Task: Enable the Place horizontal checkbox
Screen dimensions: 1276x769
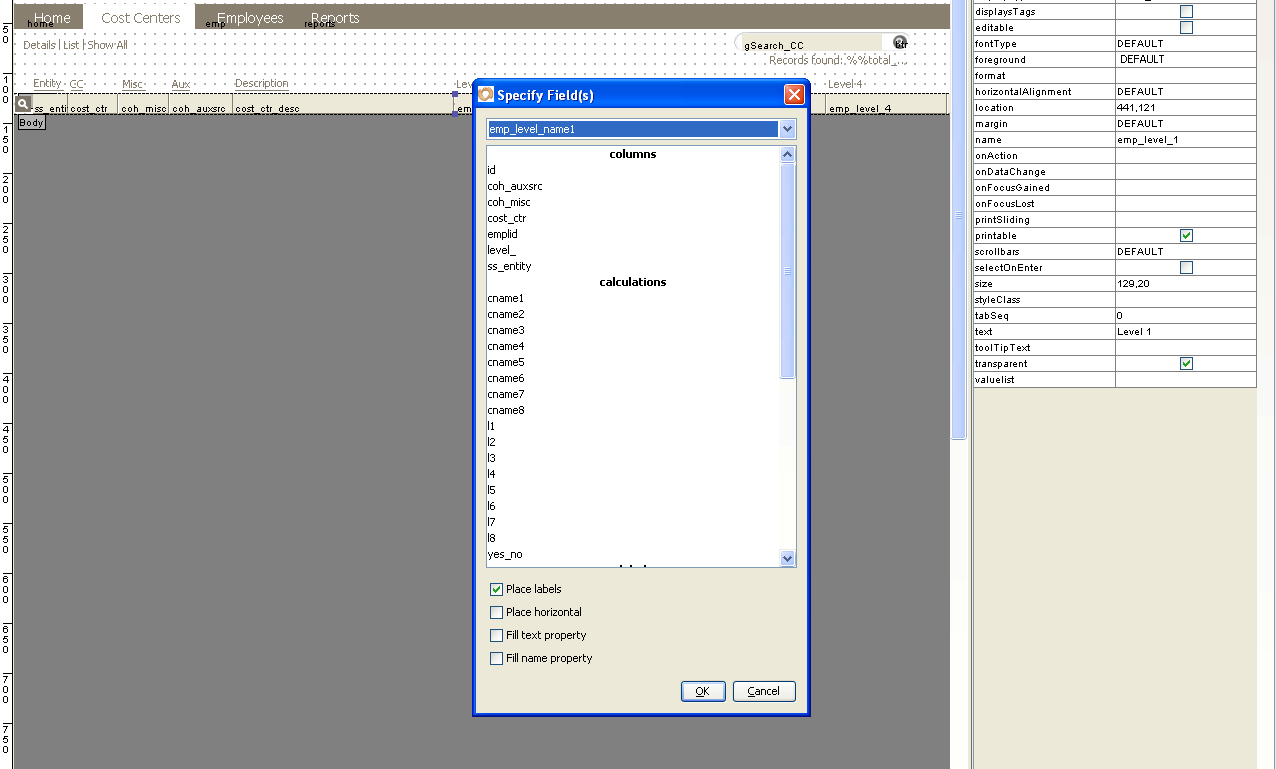Action: tap(496, 612)
